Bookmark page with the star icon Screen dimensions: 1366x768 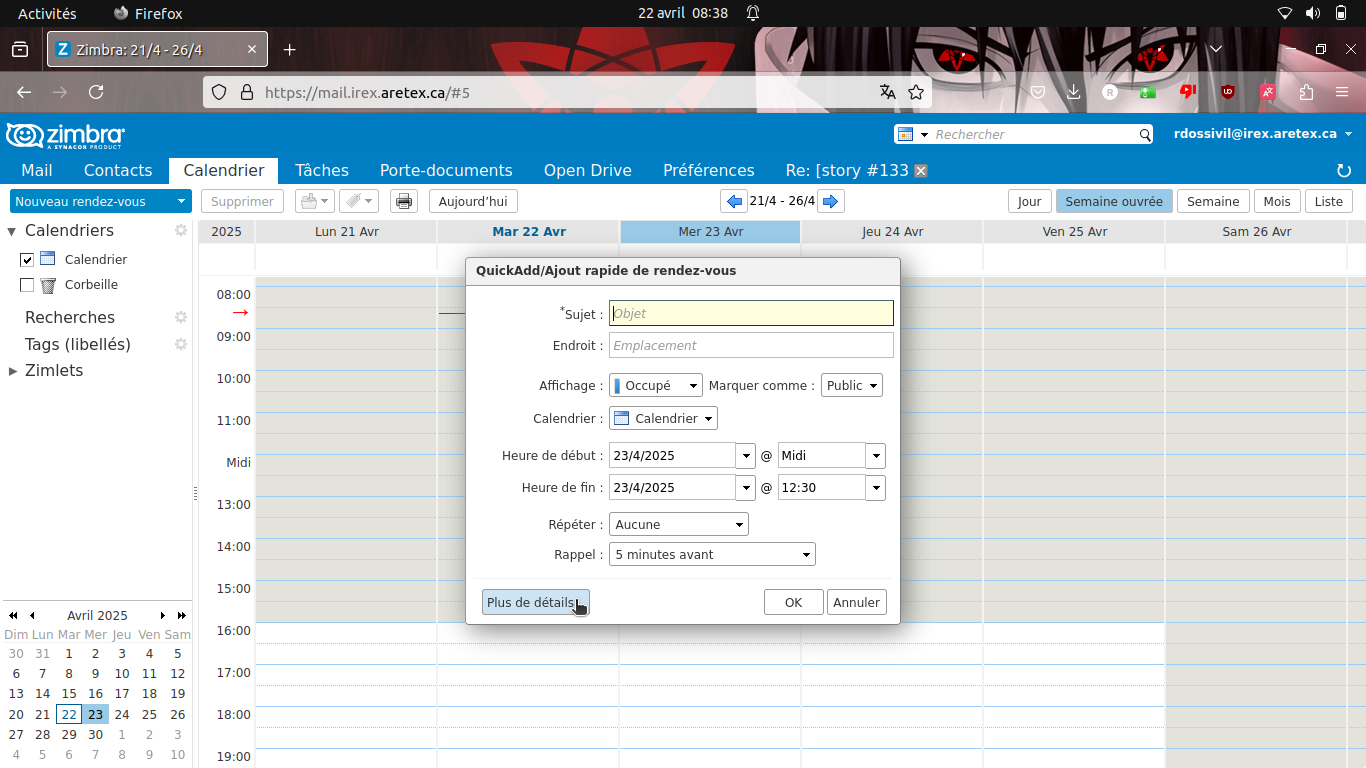[x=916, y=92]
